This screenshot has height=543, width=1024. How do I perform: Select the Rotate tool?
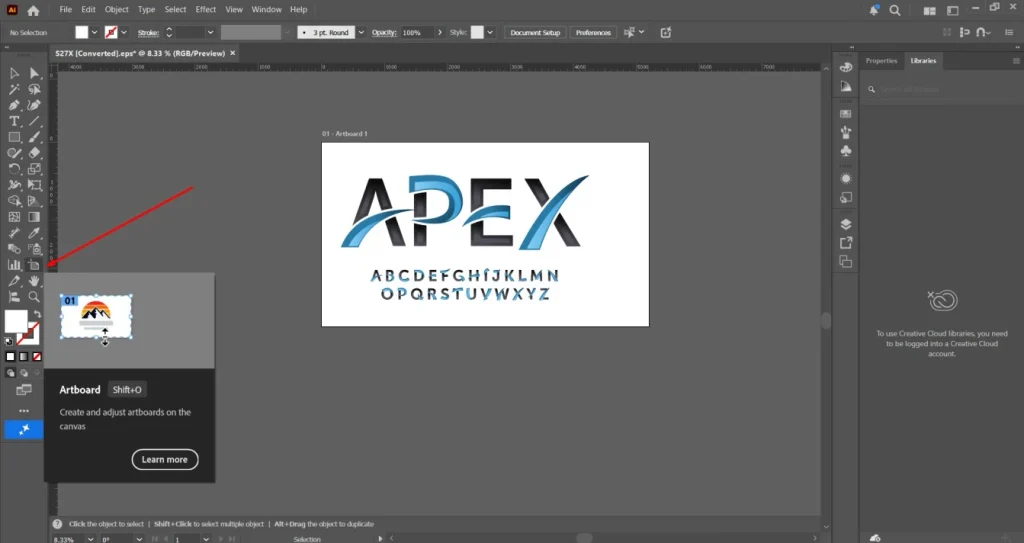point(14,169)
